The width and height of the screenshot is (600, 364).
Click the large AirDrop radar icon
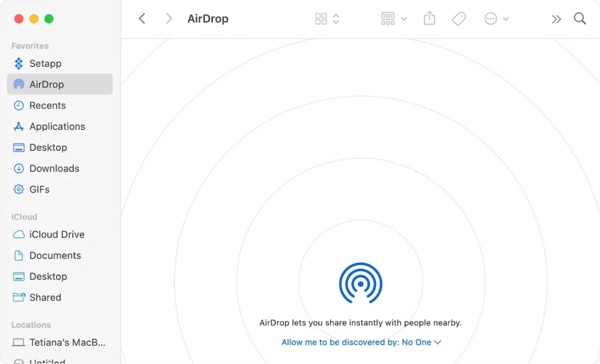360,283
